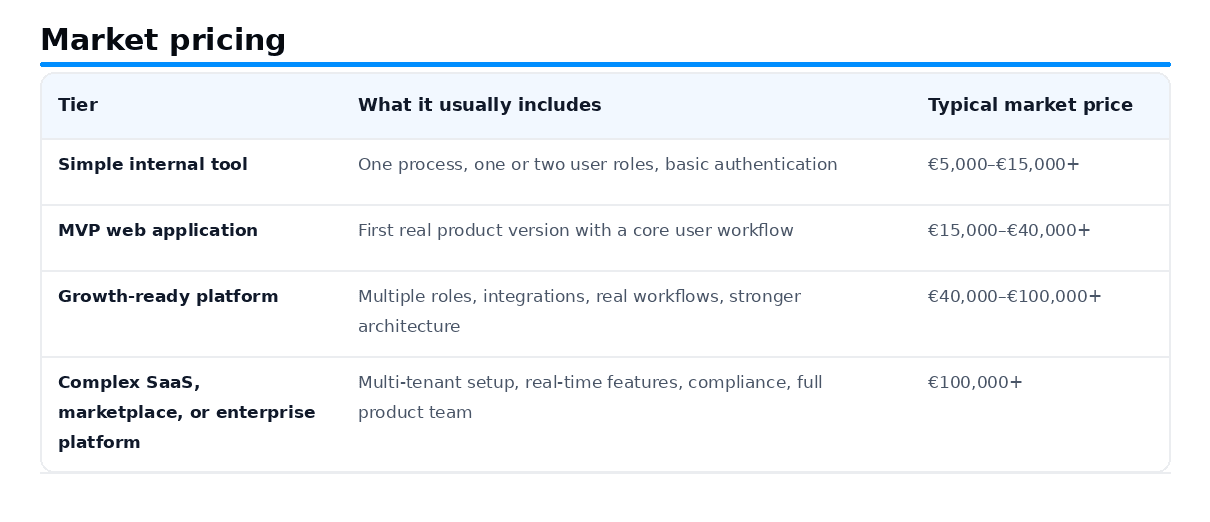The image size is (1210, 522).
Task: Select the Growth-ready platform tier name
Action: [168, 296]
